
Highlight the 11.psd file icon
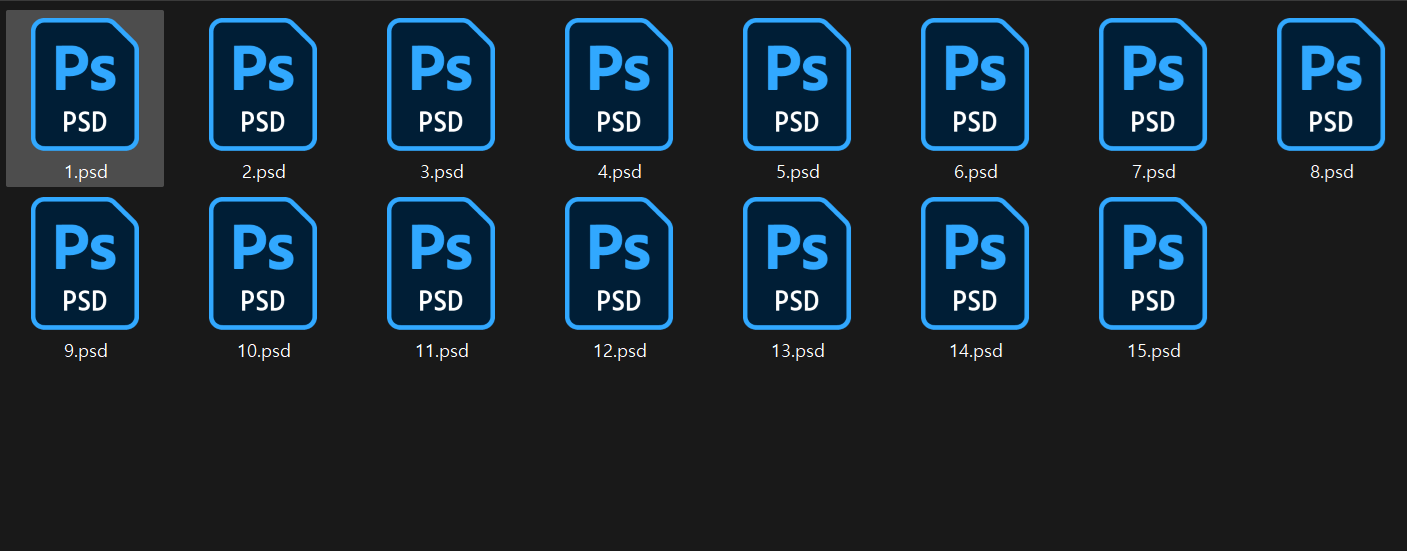point(441,263)
